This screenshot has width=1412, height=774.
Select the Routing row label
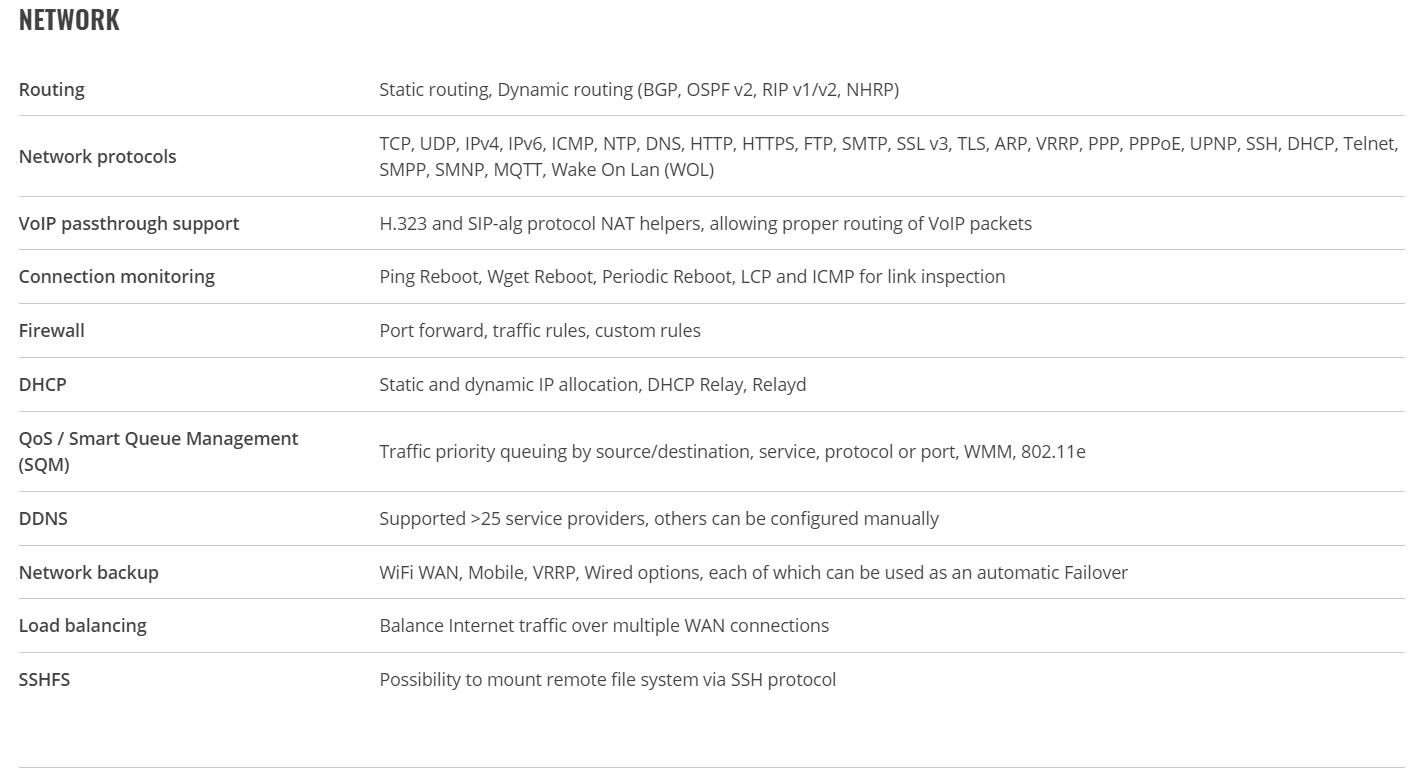tap(52, 89)
